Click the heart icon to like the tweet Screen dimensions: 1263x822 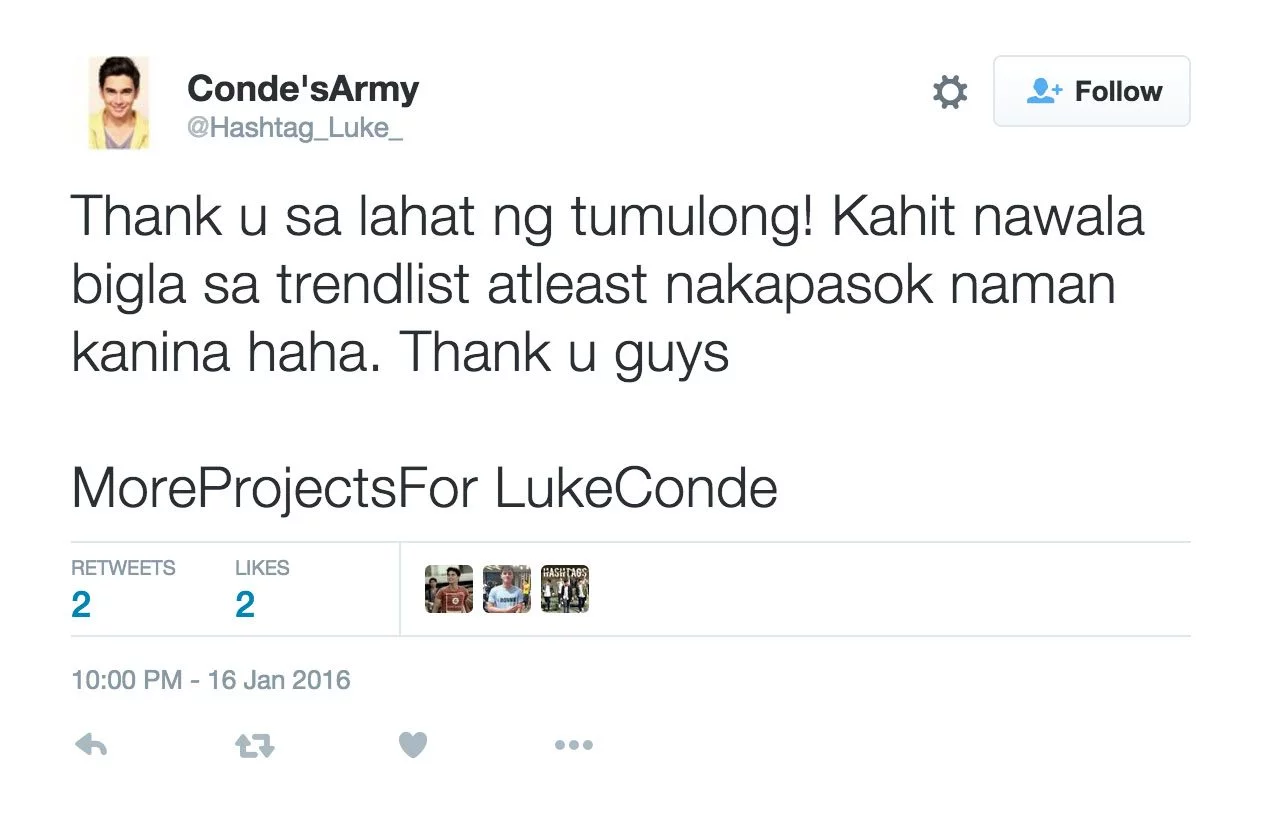(413, 744)
